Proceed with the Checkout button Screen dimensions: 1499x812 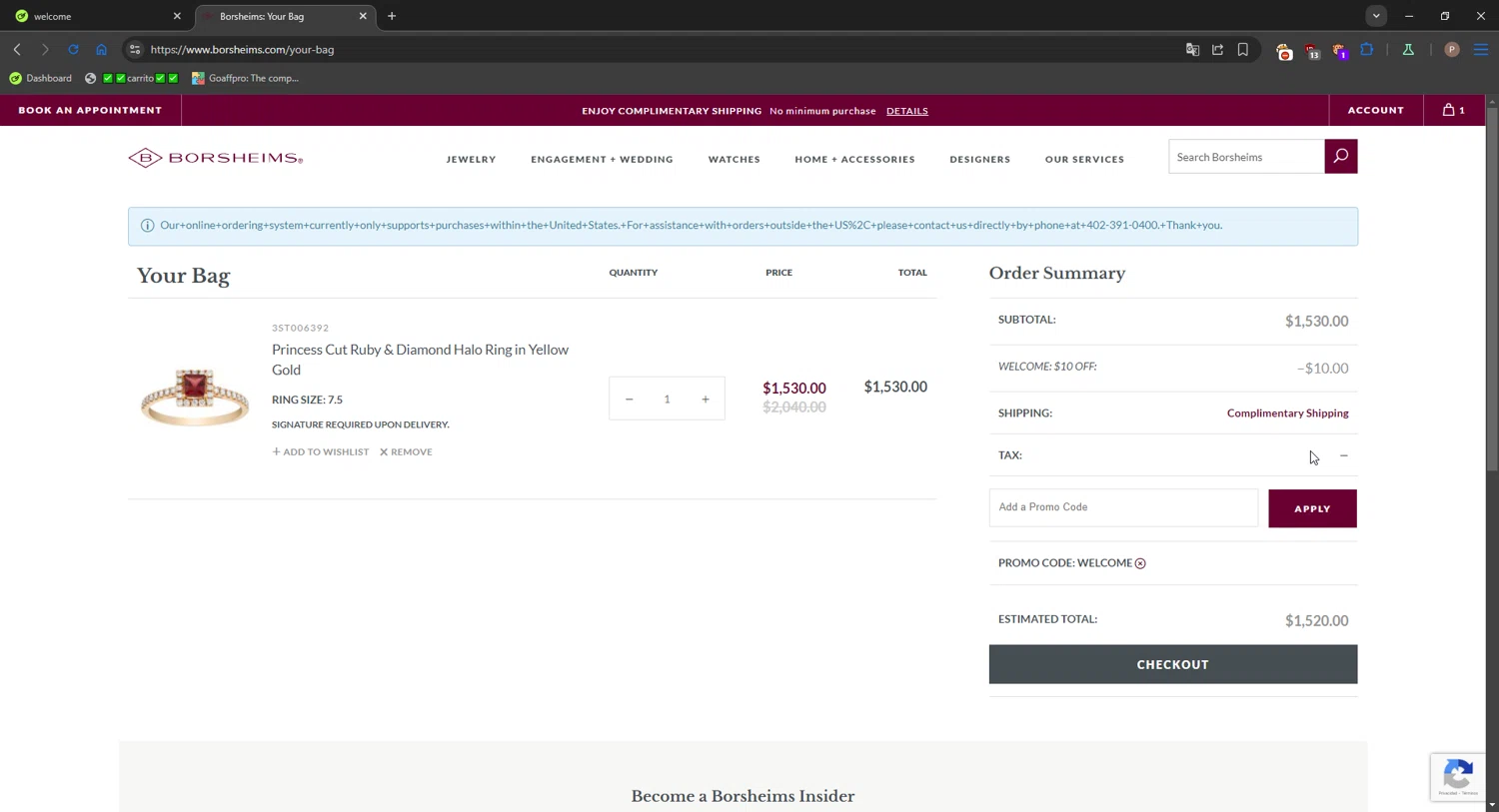click(1173, 664)
